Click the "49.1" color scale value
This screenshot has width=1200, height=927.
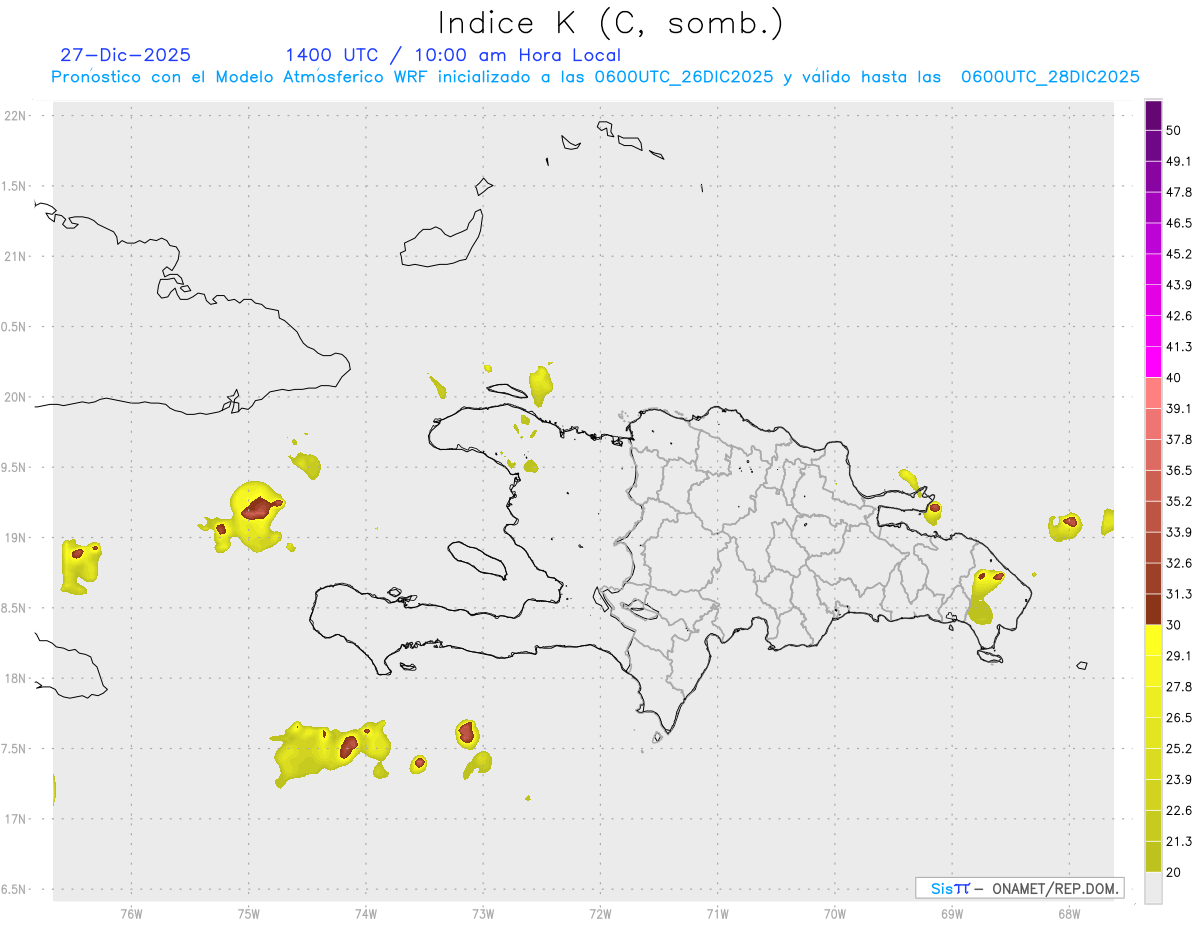pos(1179,162)
